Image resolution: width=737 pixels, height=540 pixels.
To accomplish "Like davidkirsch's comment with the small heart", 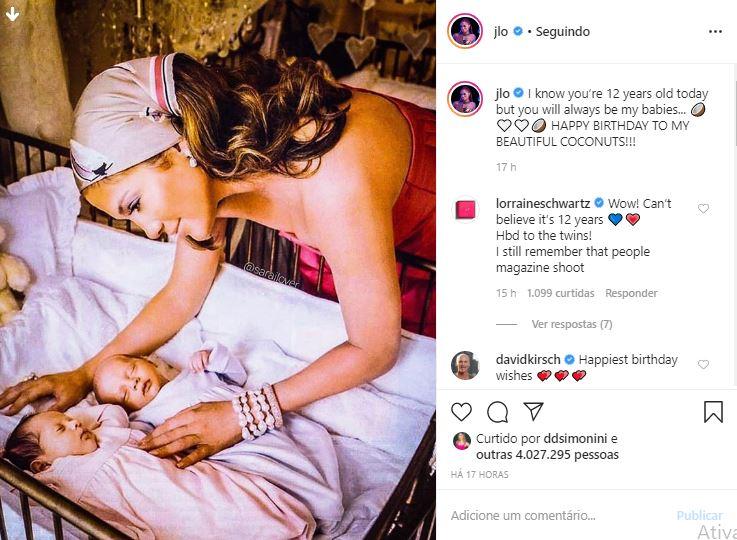I will [703, 364].
